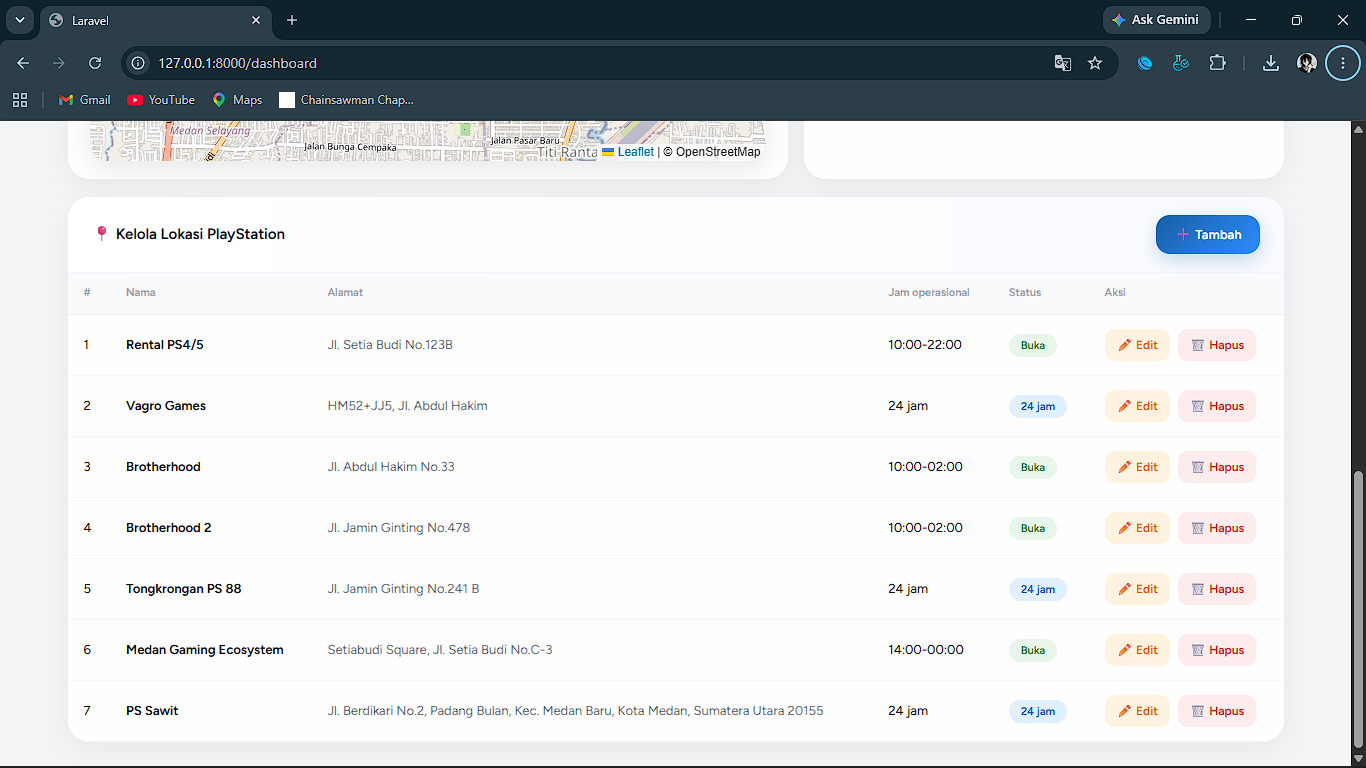Screen dimensions: 1366x768
Task: Open Chrome three-dot menu
Action: pos(1343,63)
